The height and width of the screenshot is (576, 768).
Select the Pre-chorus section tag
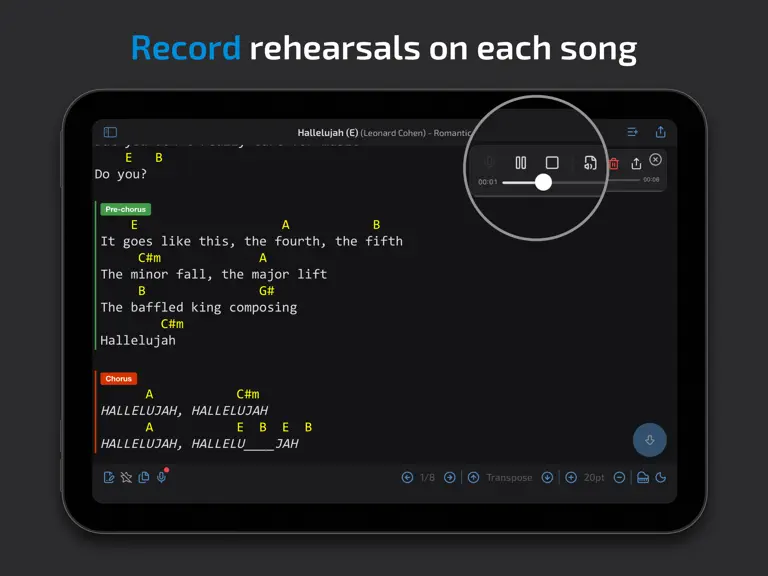pos(125,209)
